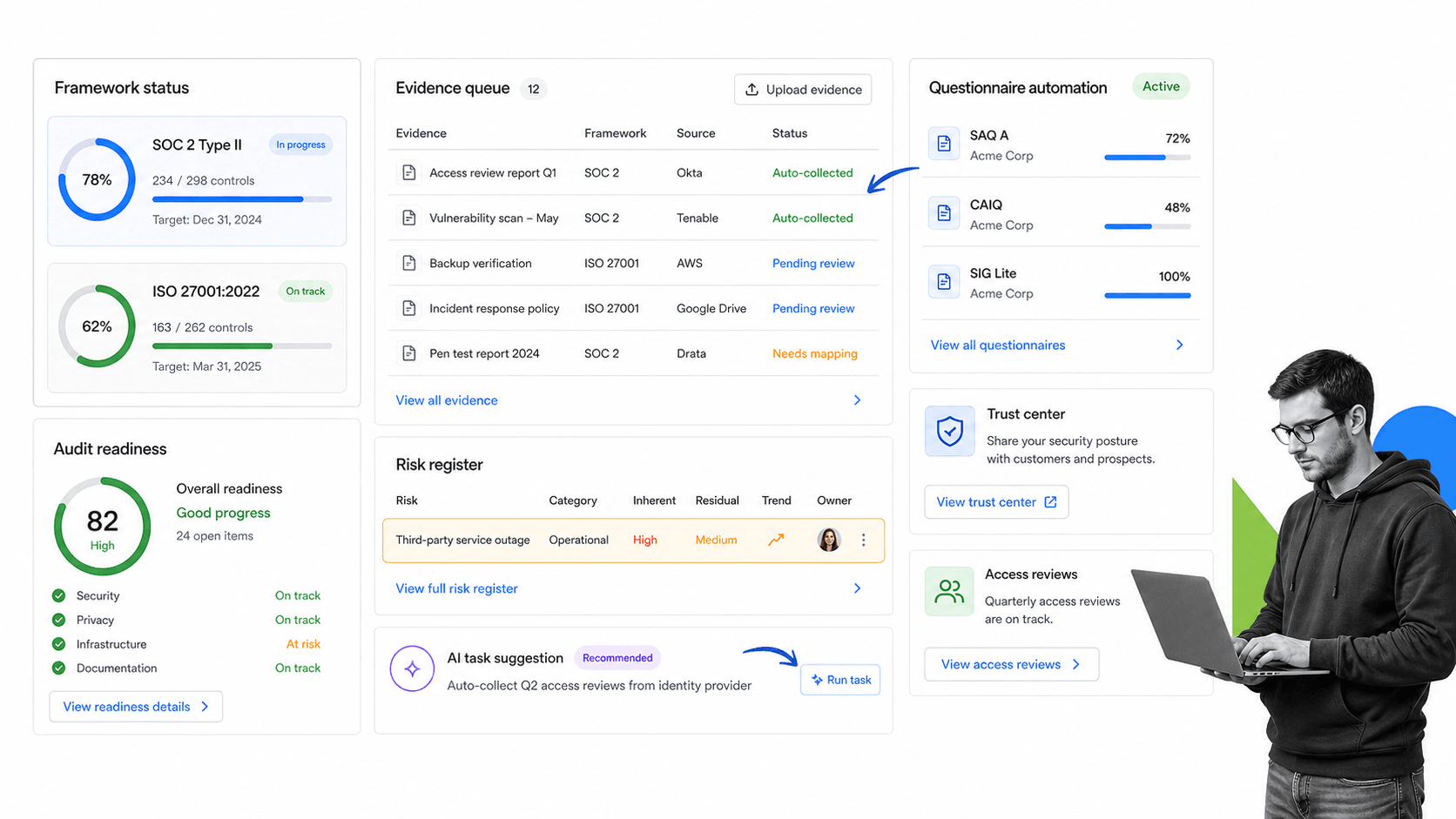Click the SIG Lite questionnaire file icon
This screenshot has width=1456, height=819.
[944, 282]
